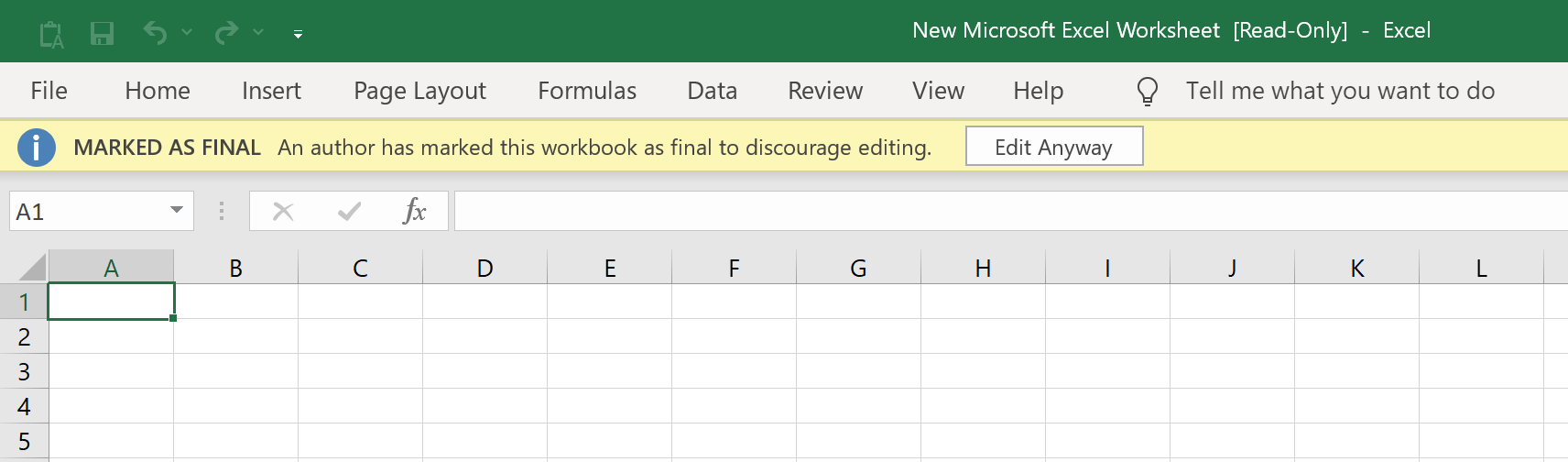
Task: Click the Spelling check quick access icon
Action: (x=51, y=35)
